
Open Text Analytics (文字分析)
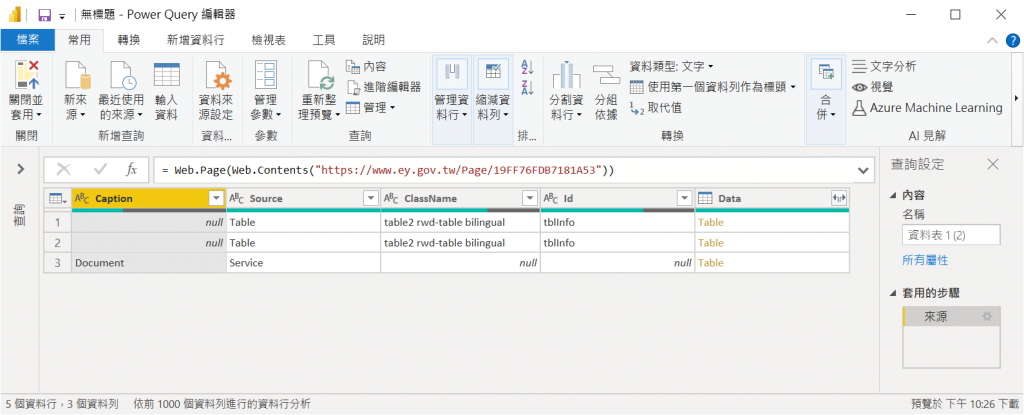[x=884, y=66]
